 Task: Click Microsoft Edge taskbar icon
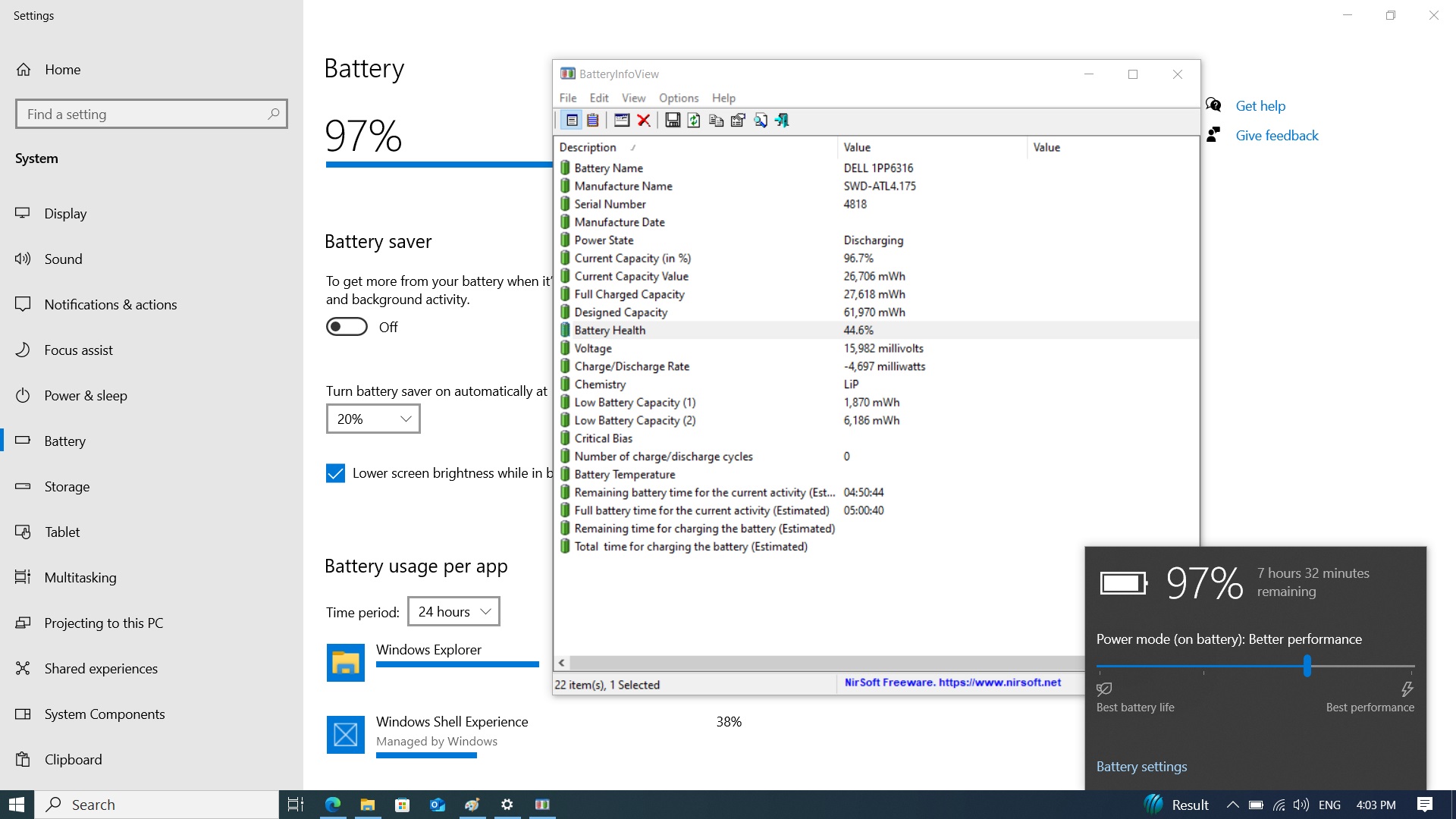(332, 805)
